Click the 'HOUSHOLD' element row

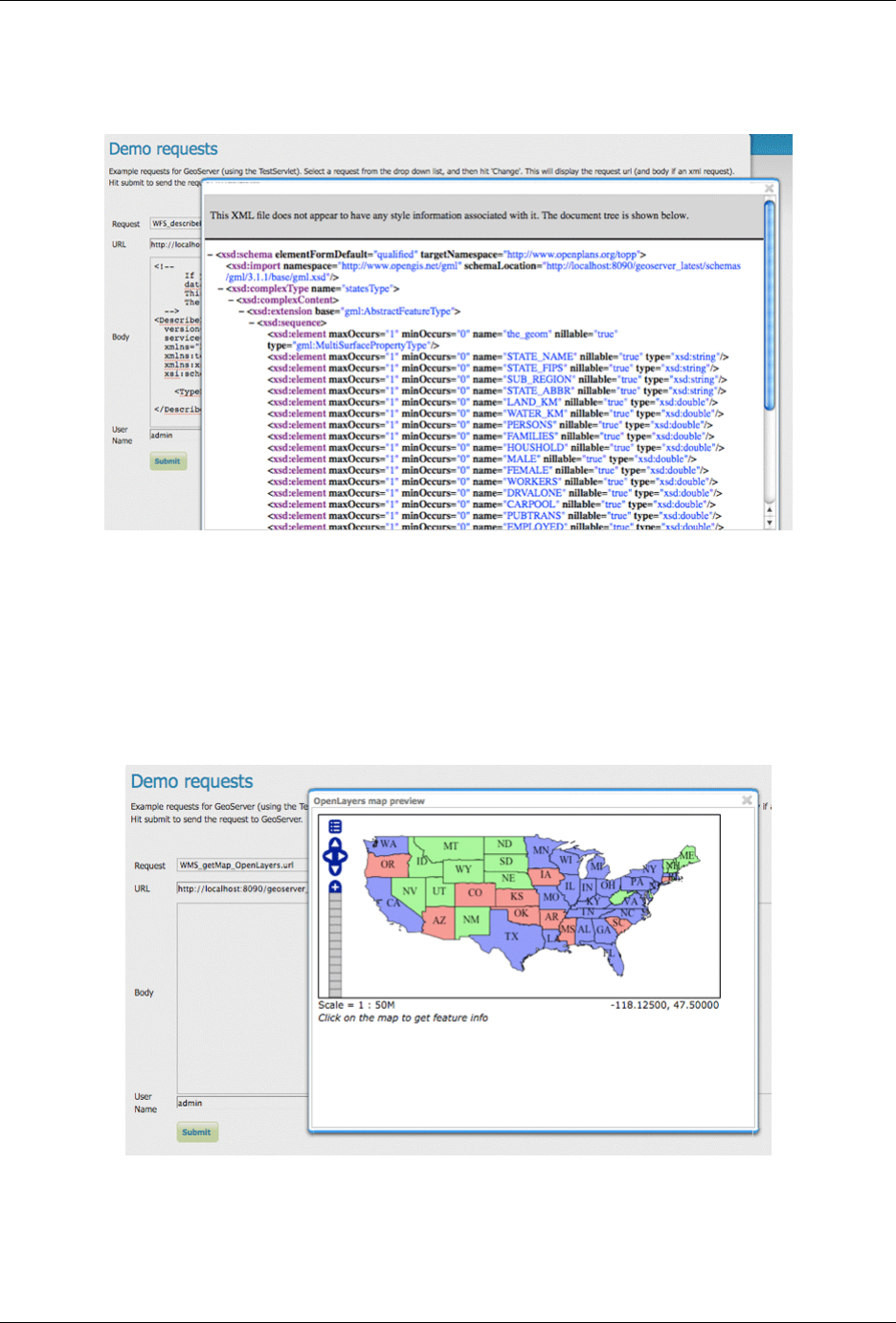tap(496, 448)
